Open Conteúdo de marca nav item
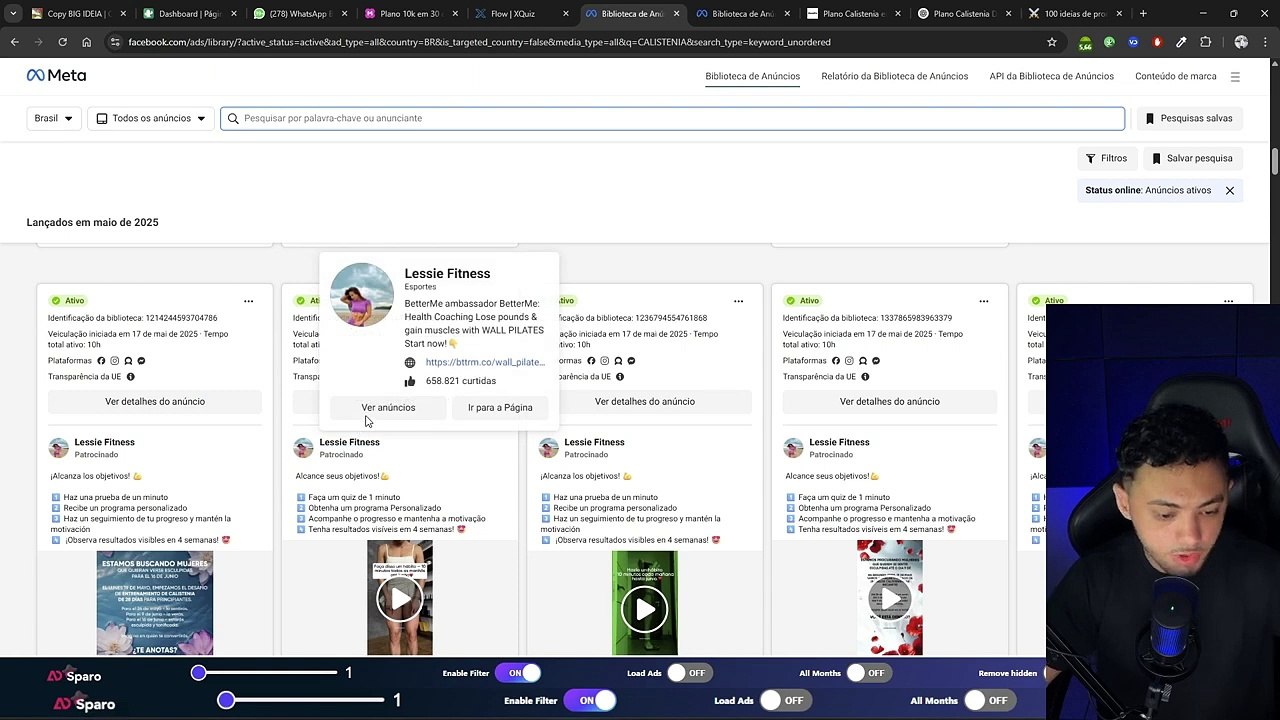This screenshot has width=1280, height=720. [1176, 76]
